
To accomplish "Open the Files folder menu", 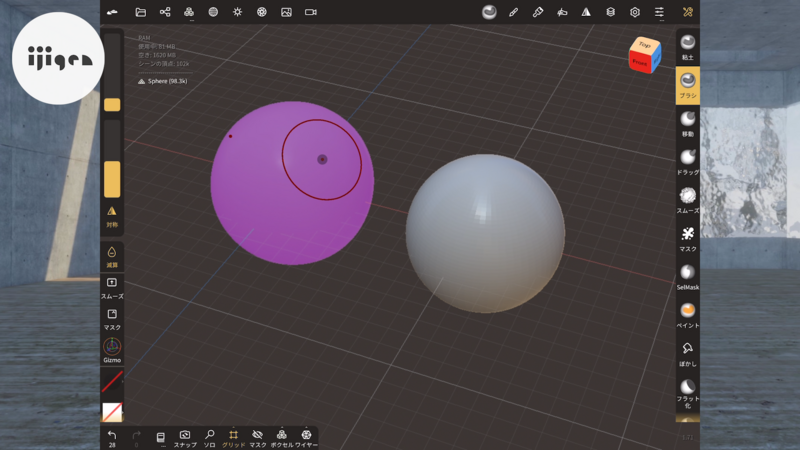I will pos(140,12).
